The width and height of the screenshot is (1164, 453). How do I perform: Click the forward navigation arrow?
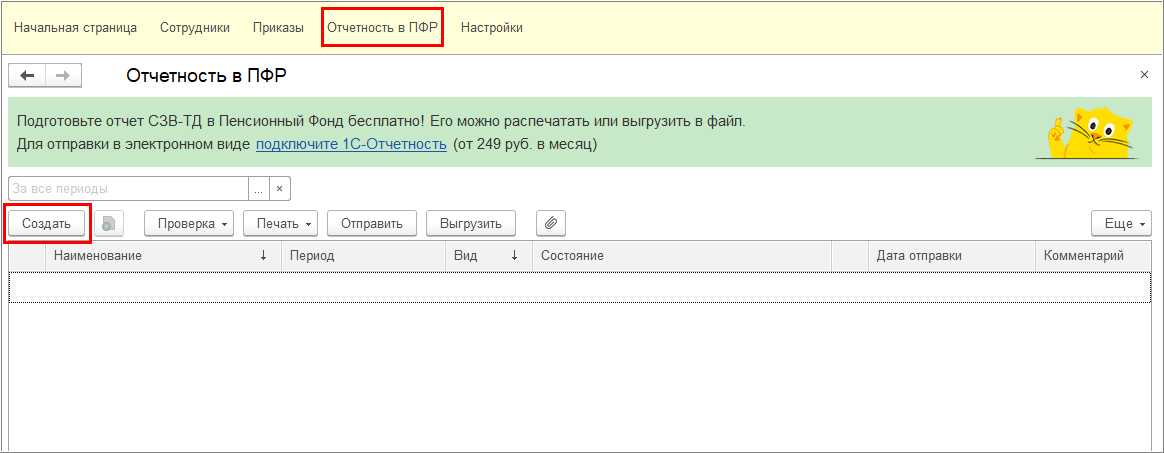[x=63, y=76]
